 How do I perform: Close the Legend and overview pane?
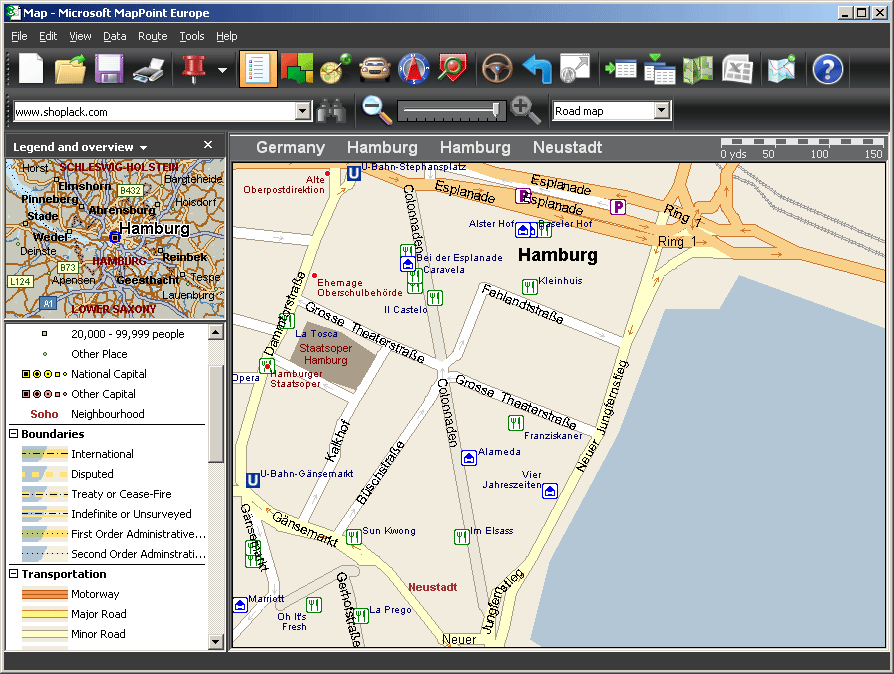[x=208, y=145]
